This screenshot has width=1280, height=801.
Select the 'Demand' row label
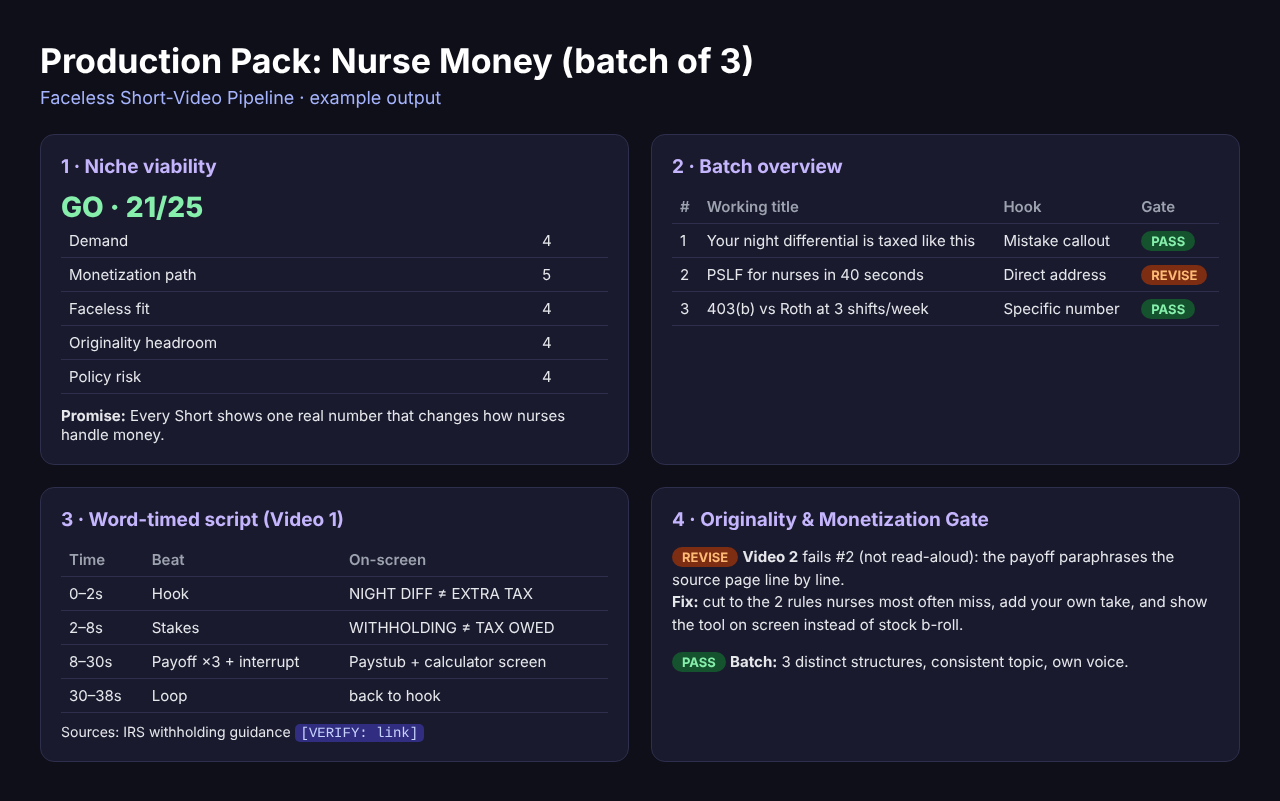click(x=98, y=241)
